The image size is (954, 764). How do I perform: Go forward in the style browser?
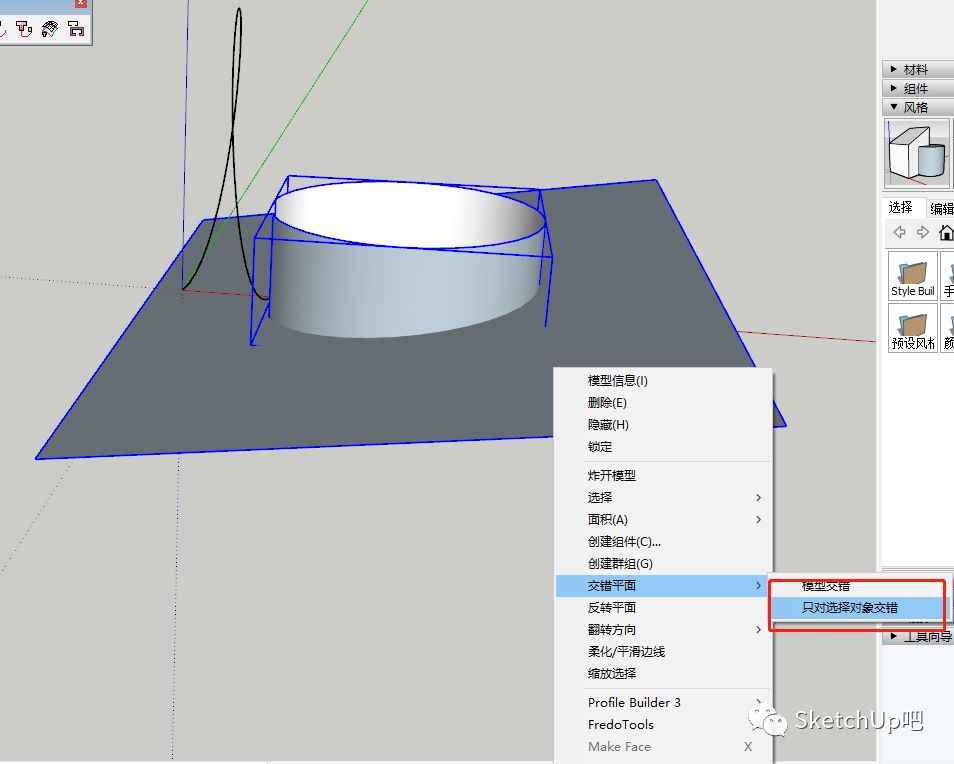[x=923, y=232]
